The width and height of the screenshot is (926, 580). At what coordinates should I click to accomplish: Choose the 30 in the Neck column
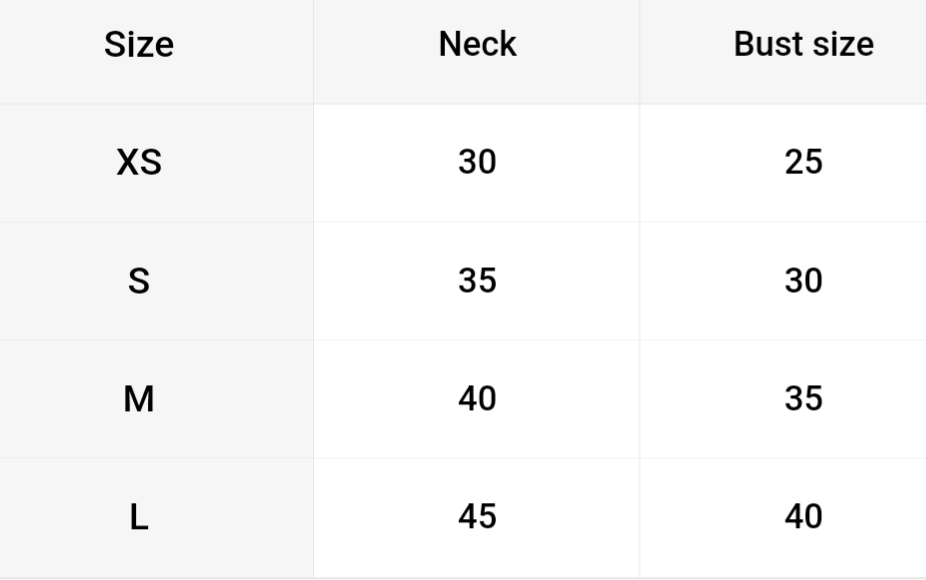[x=477, y=162]
